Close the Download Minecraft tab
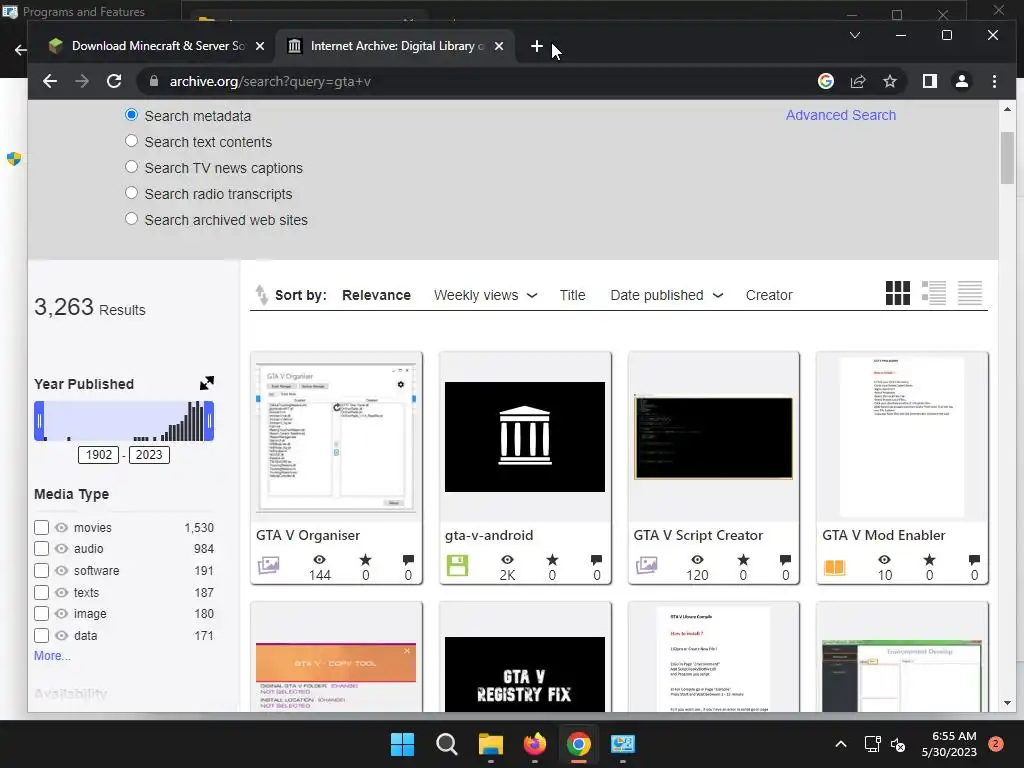 point(260,46)
